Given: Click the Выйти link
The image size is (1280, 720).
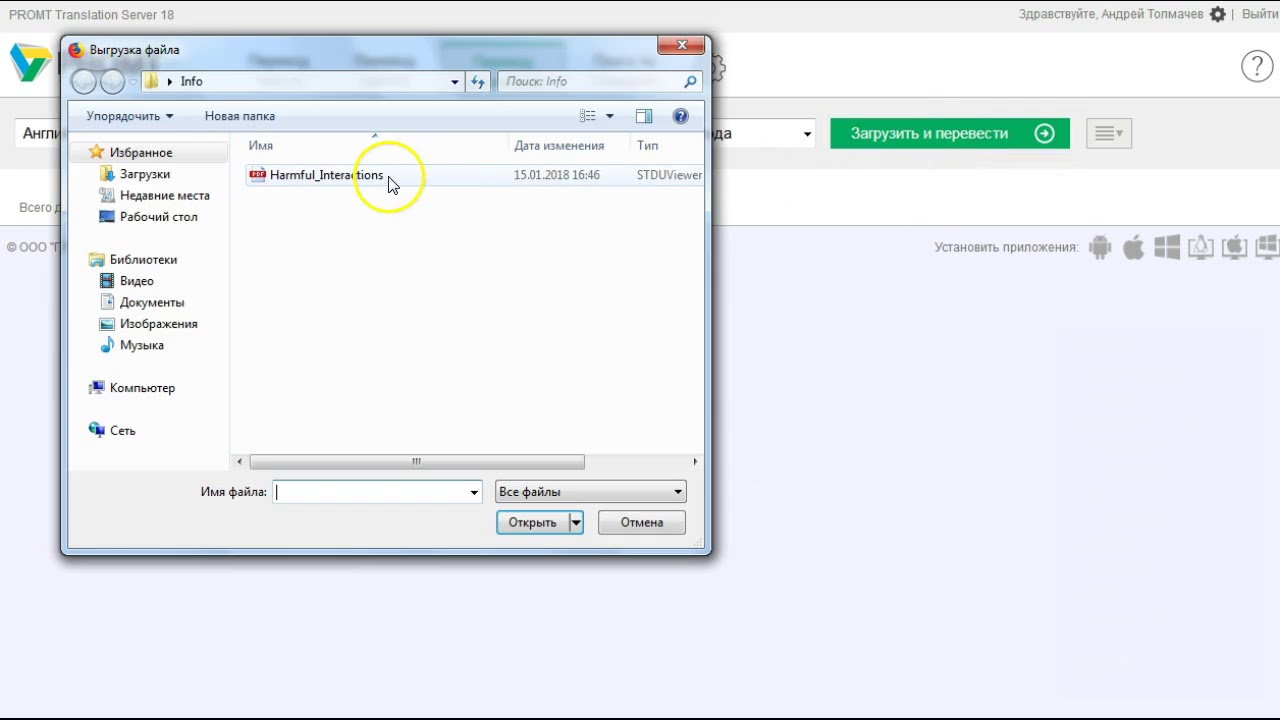Looking at the screenshot, I should tap(1260, 14).
